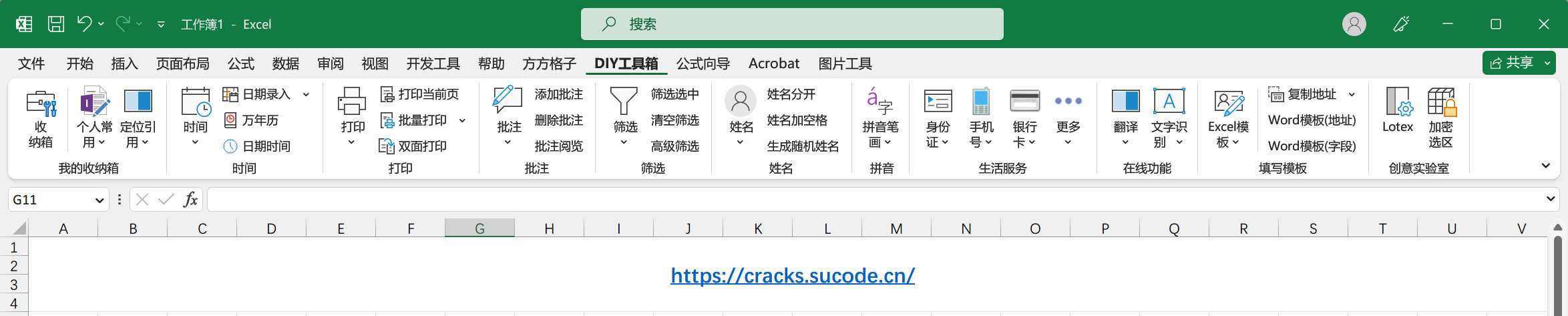This screenshot has height=316, width=1568.
Task: Open the 身份证 ID card tool
Action: coord(938,119)
